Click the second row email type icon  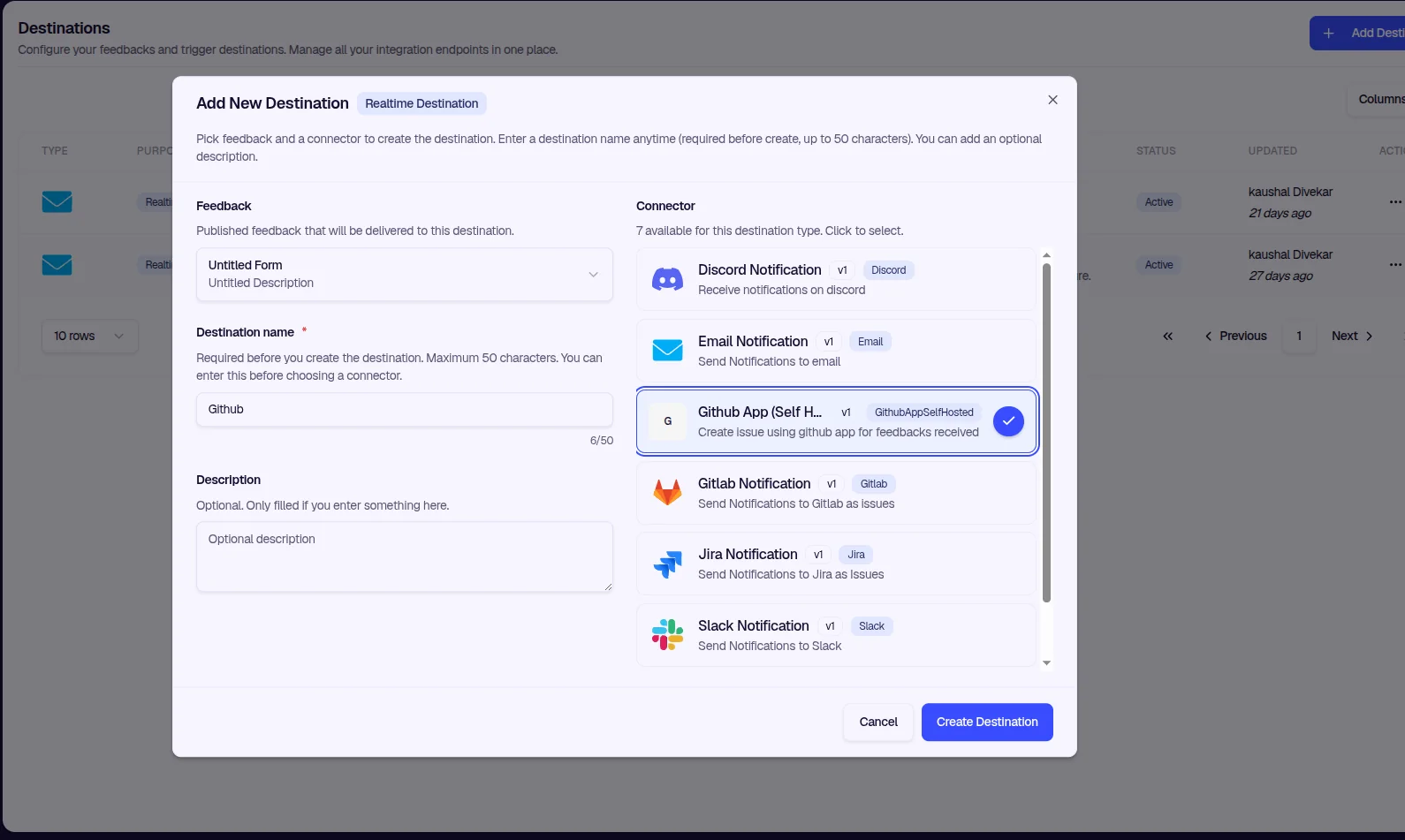(x=57, y=265)
